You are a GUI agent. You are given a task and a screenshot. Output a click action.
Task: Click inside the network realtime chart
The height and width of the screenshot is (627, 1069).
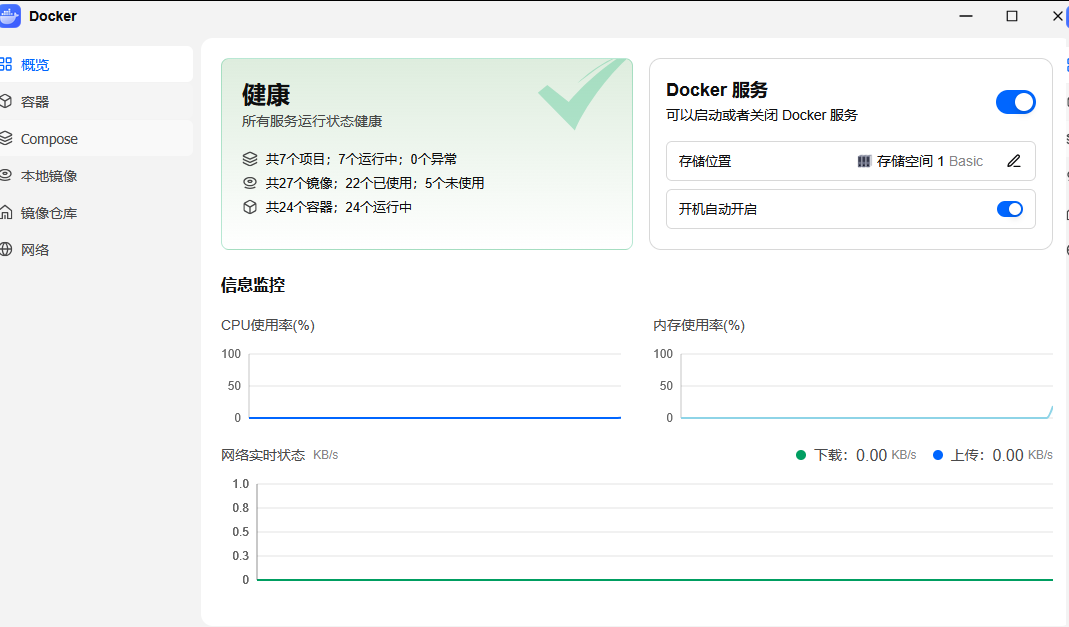tap(654, 532)
